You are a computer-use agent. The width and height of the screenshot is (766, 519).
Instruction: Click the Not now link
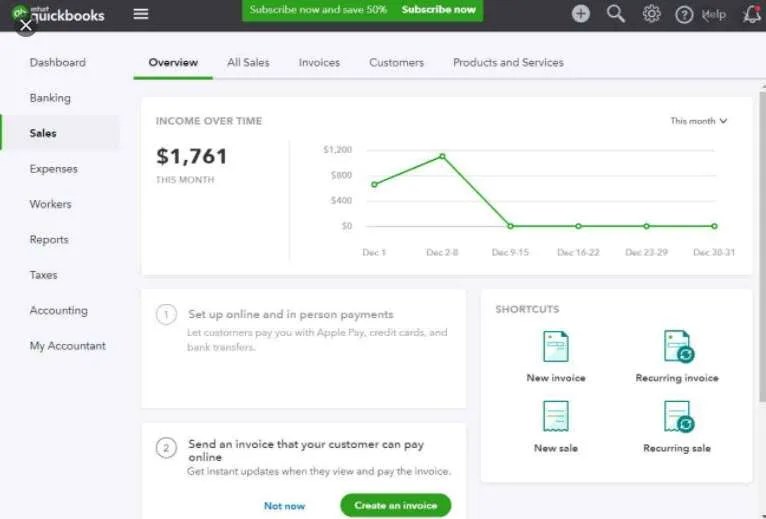284,506
